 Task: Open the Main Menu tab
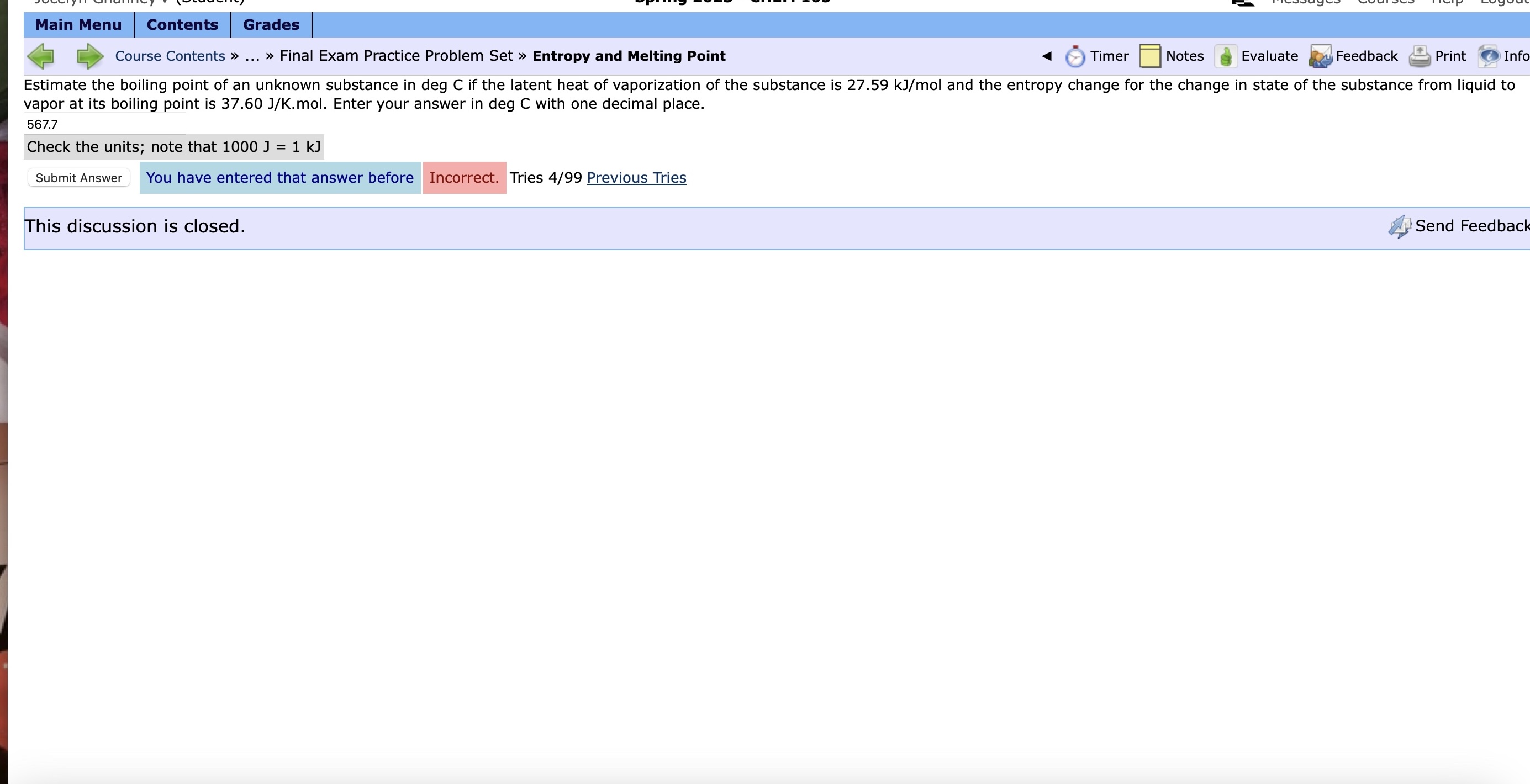pos(78,25)
